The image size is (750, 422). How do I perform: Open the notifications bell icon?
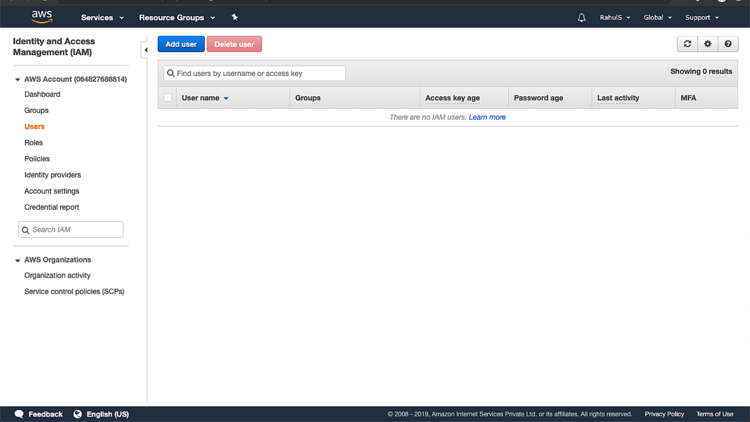pos(581,17)
